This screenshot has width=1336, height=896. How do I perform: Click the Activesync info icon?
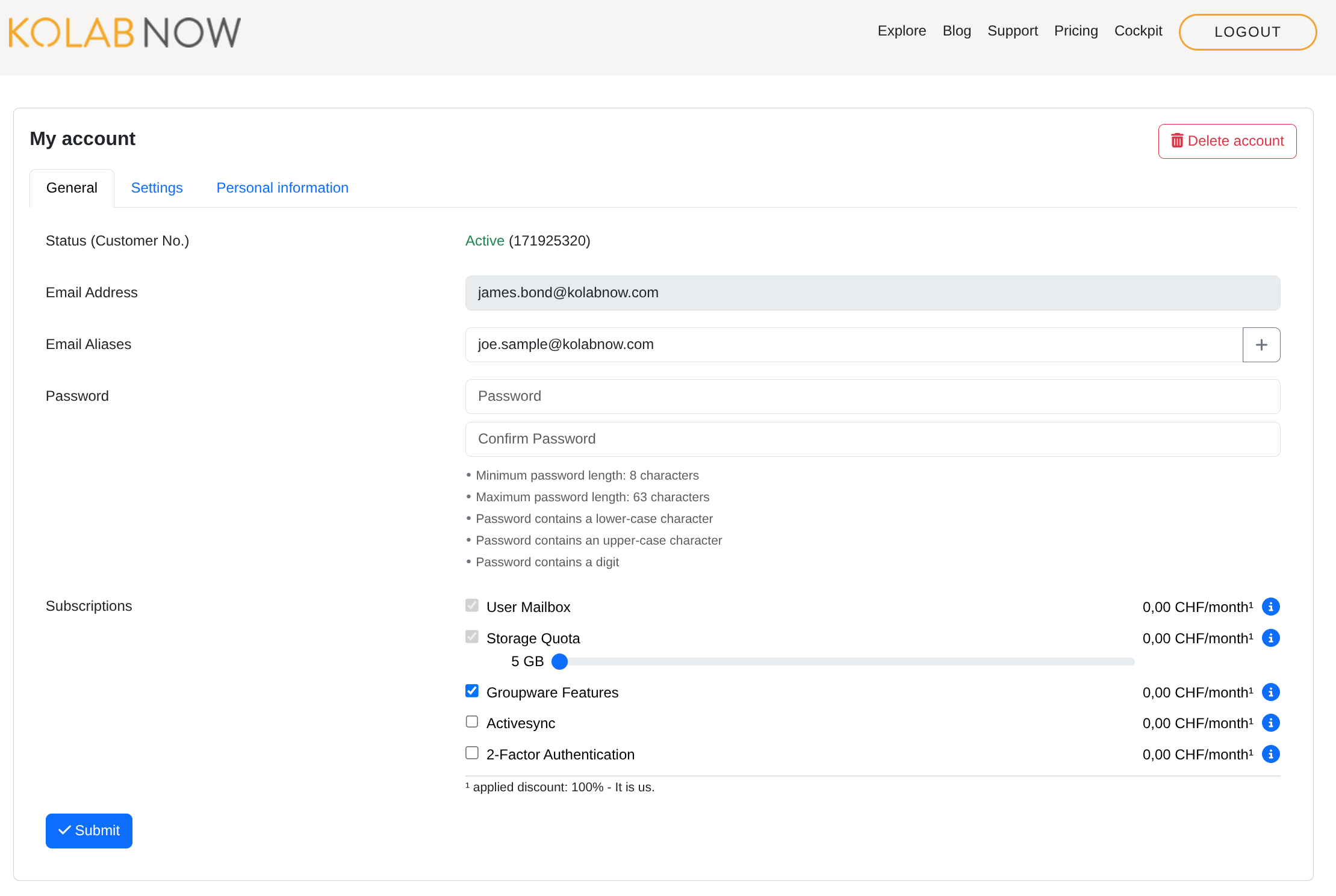(x=1270, y=723)
